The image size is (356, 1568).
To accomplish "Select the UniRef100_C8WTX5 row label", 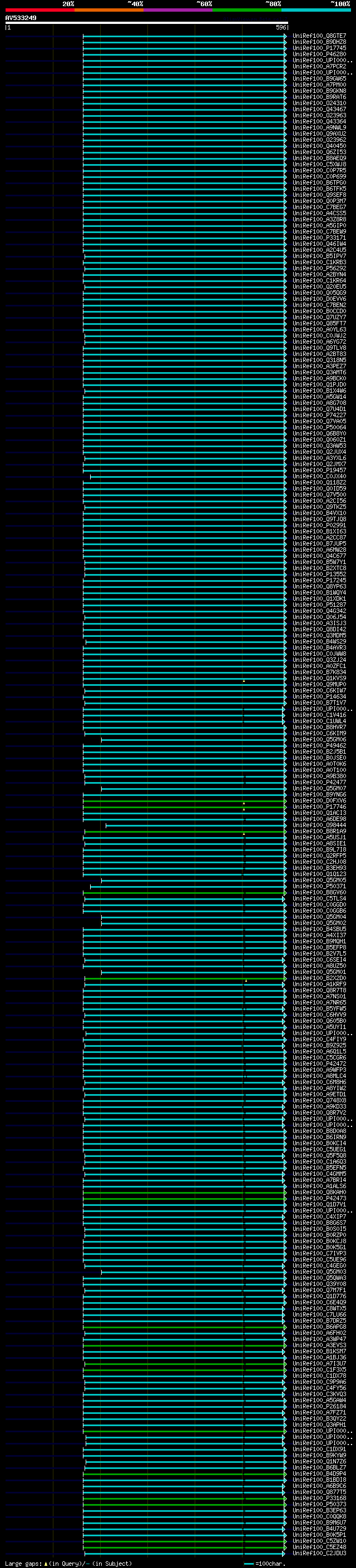I will click(x=319, y=1309).
